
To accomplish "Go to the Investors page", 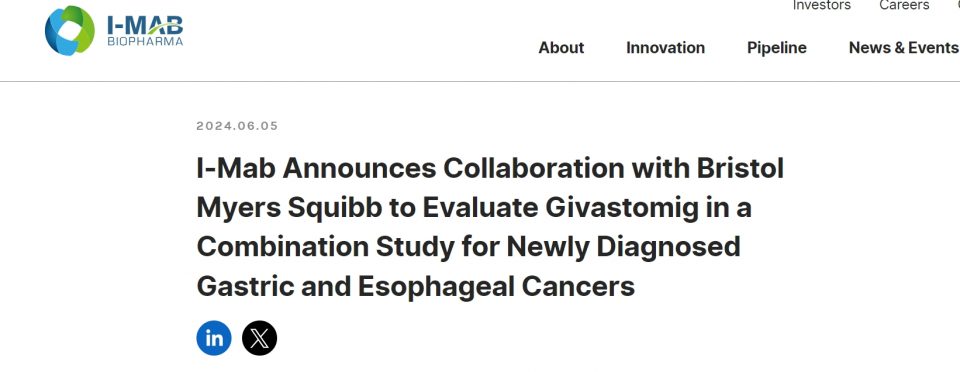I will pyautogui.click(x=822, y=6).
